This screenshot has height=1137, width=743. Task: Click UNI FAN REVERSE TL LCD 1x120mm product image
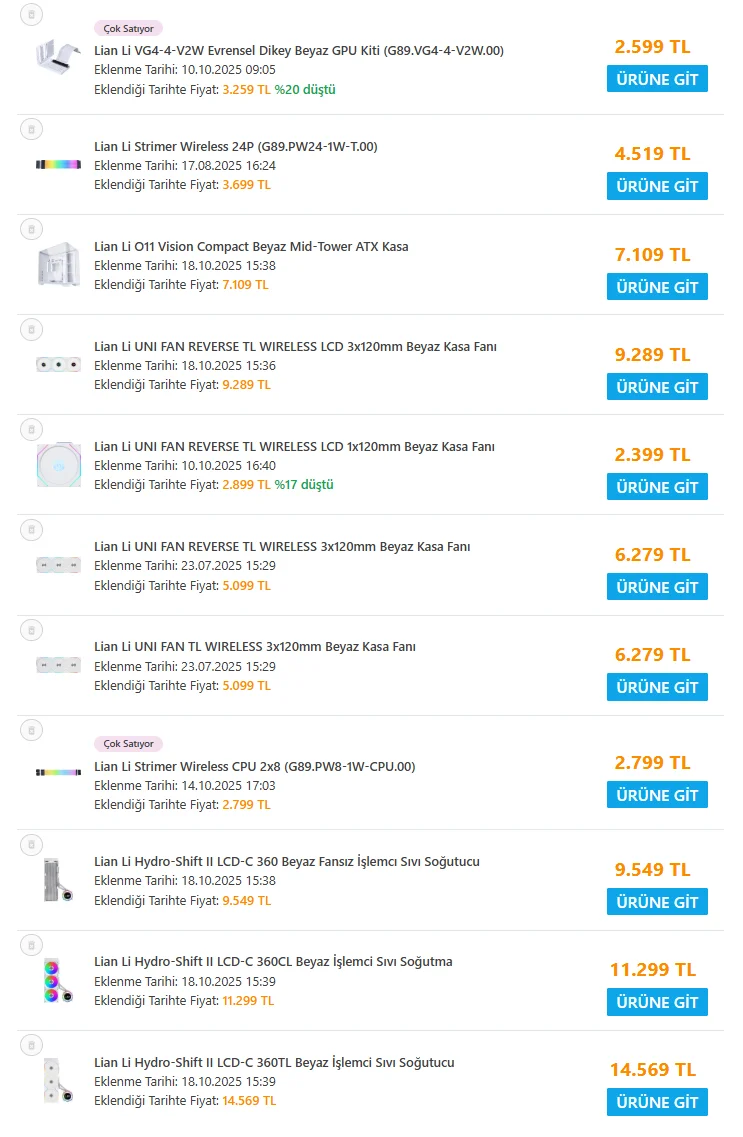(x=58, y=465)
